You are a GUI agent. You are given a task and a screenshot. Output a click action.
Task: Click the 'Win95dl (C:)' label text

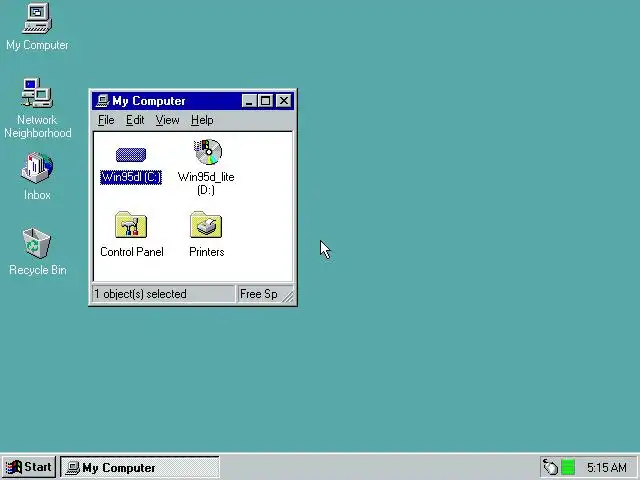(x=131, y=177)
